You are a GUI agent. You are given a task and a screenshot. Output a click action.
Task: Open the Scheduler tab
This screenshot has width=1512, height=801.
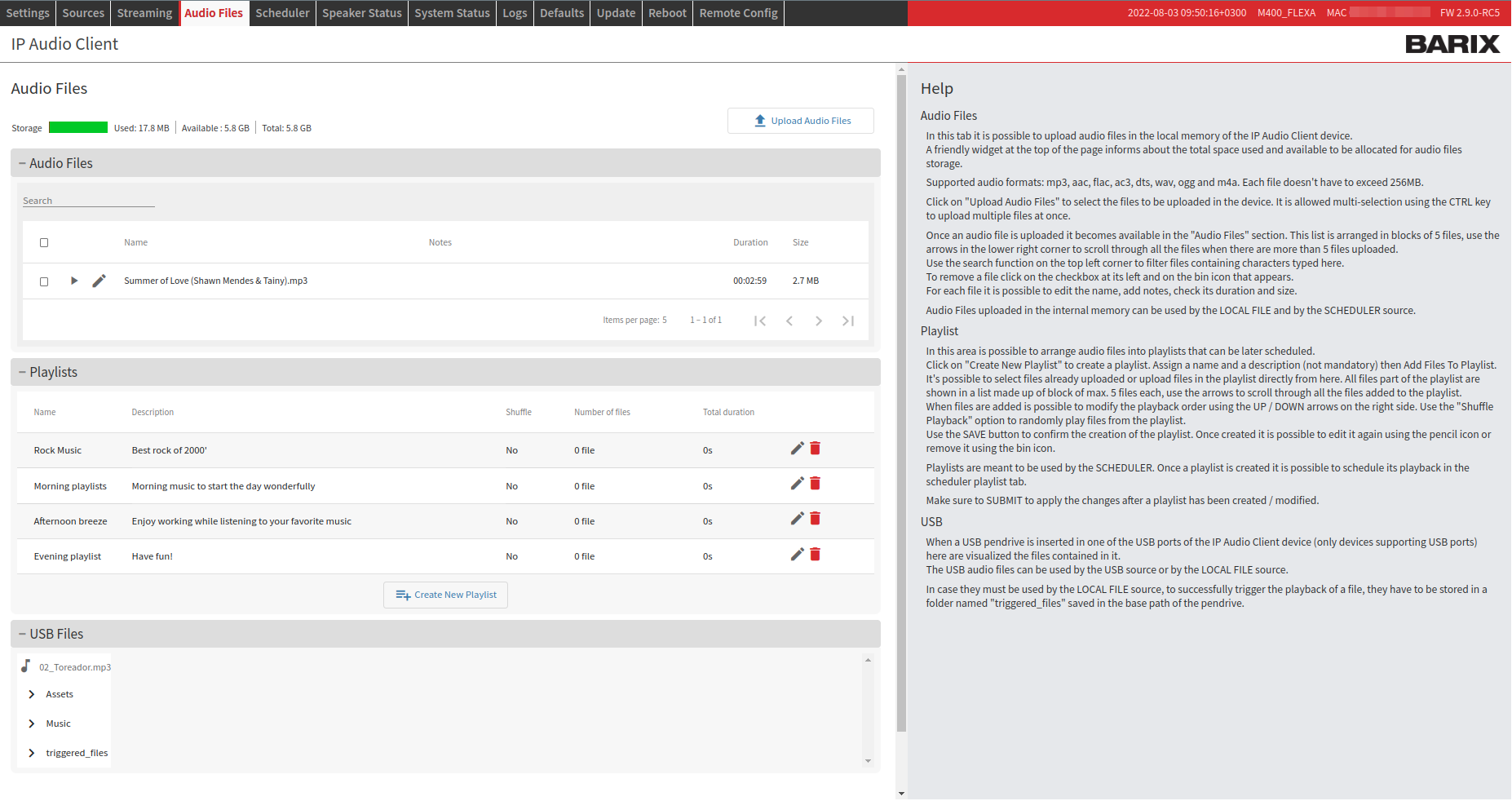click(282, 13)
